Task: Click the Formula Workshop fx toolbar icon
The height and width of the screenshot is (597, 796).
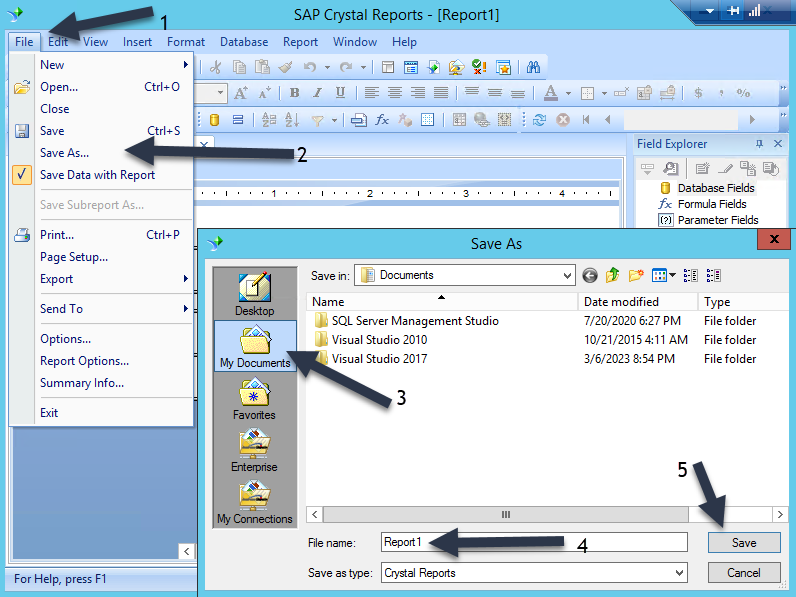Action: tap(382, 119)
